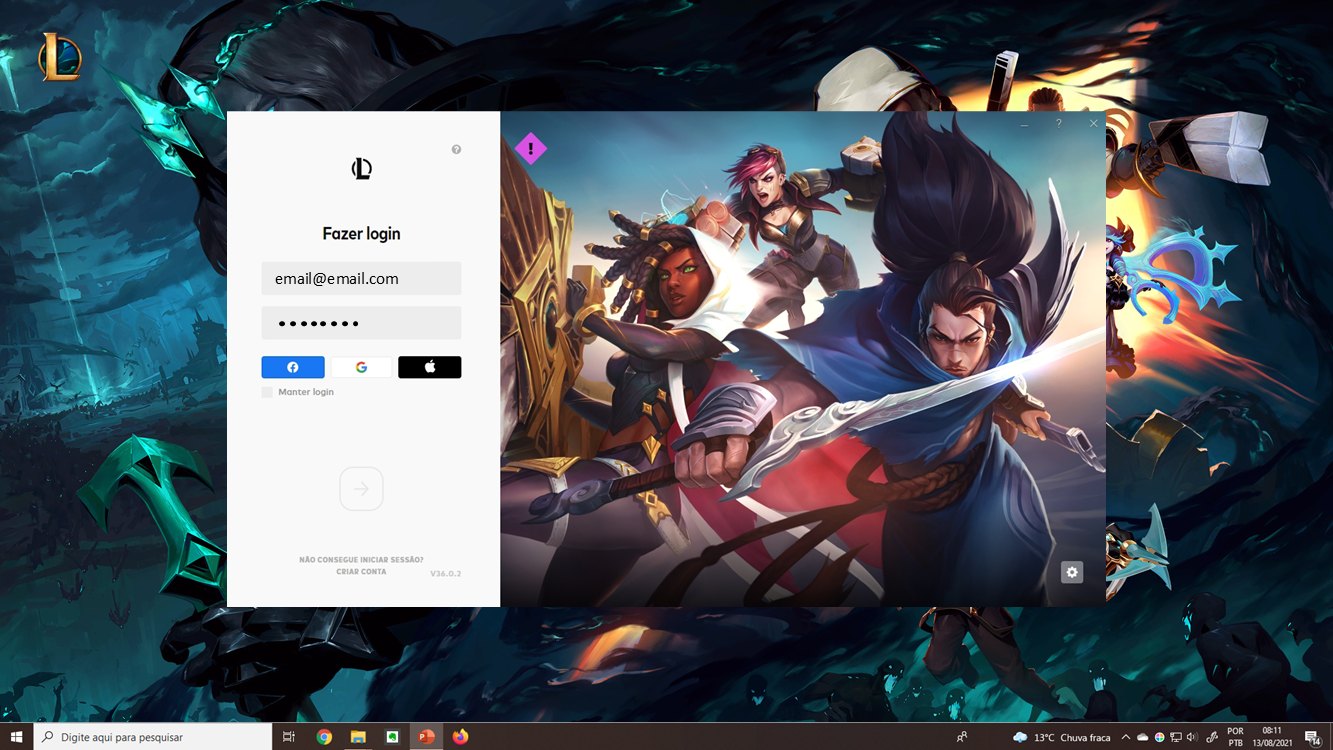Open Evernote from the taskbar
This screenshot has height=750, width=1333.
392,737
